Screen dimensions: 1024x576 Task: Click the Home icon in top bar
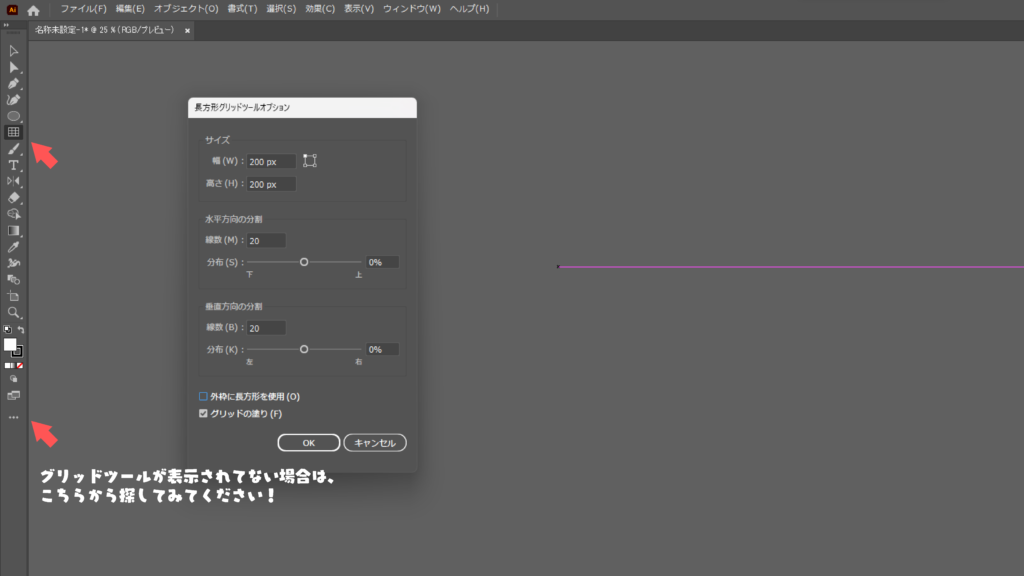[x=33, y=10]
